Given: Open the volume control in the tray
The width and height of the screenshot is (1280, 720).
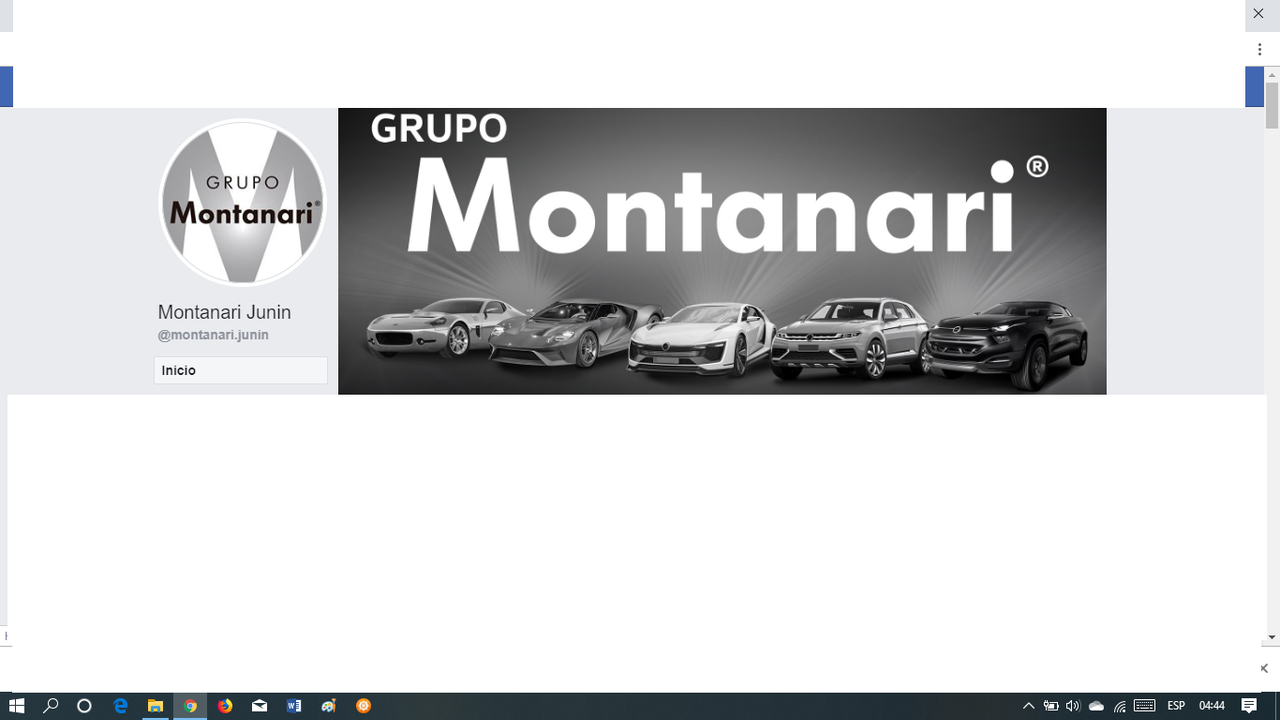Looking at the screenshot, I should (1073, 706).
